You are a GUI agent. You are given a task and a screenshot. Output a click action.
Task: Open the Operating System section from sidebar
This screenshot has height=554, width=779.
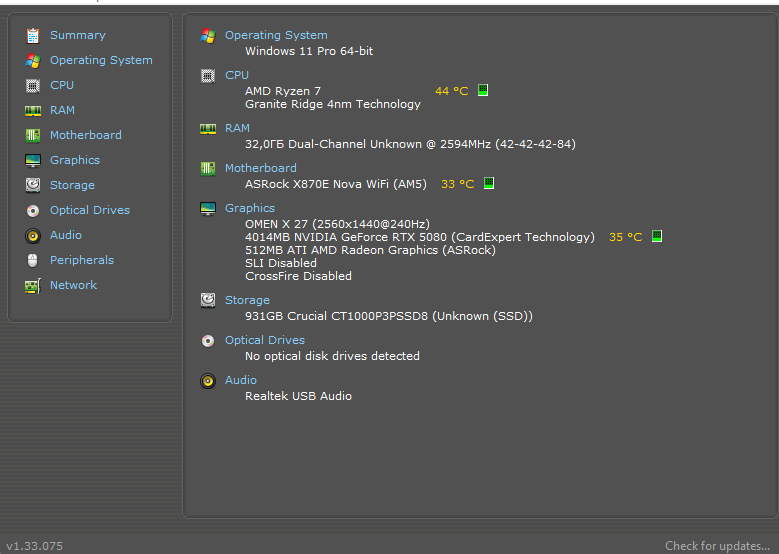pyautogui.click(x=101, y=60)
